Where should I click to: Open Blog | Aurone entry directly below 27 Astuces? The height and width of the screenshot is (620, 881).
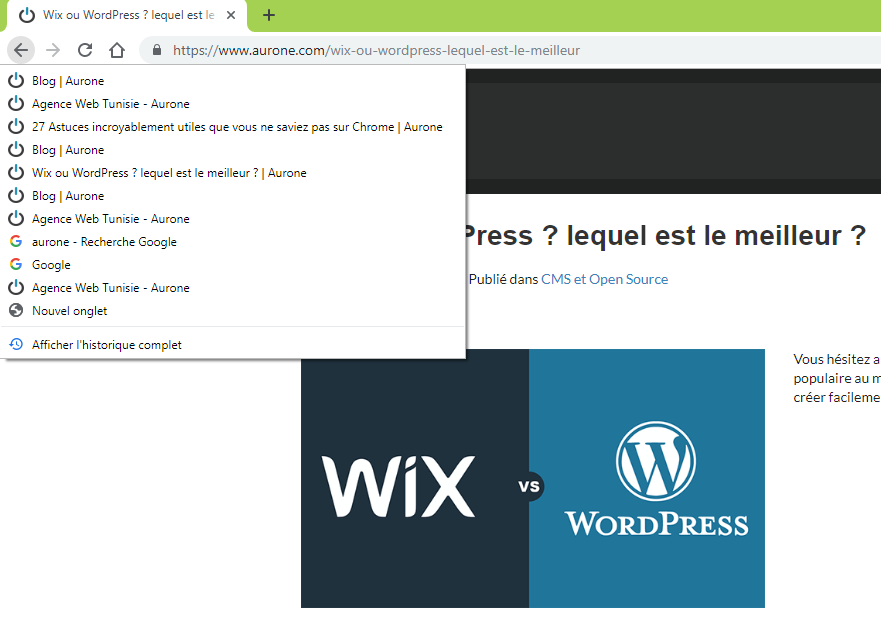(x=233, y=150)
